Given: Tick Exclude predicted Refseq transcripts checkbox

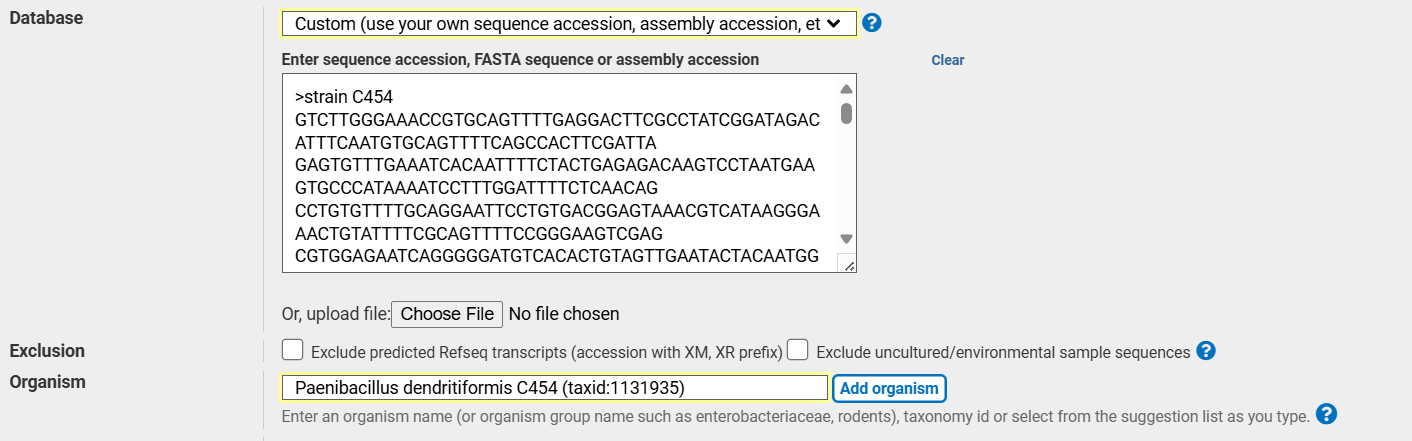Looking at the screenshot, I should [x=293, y=350].
